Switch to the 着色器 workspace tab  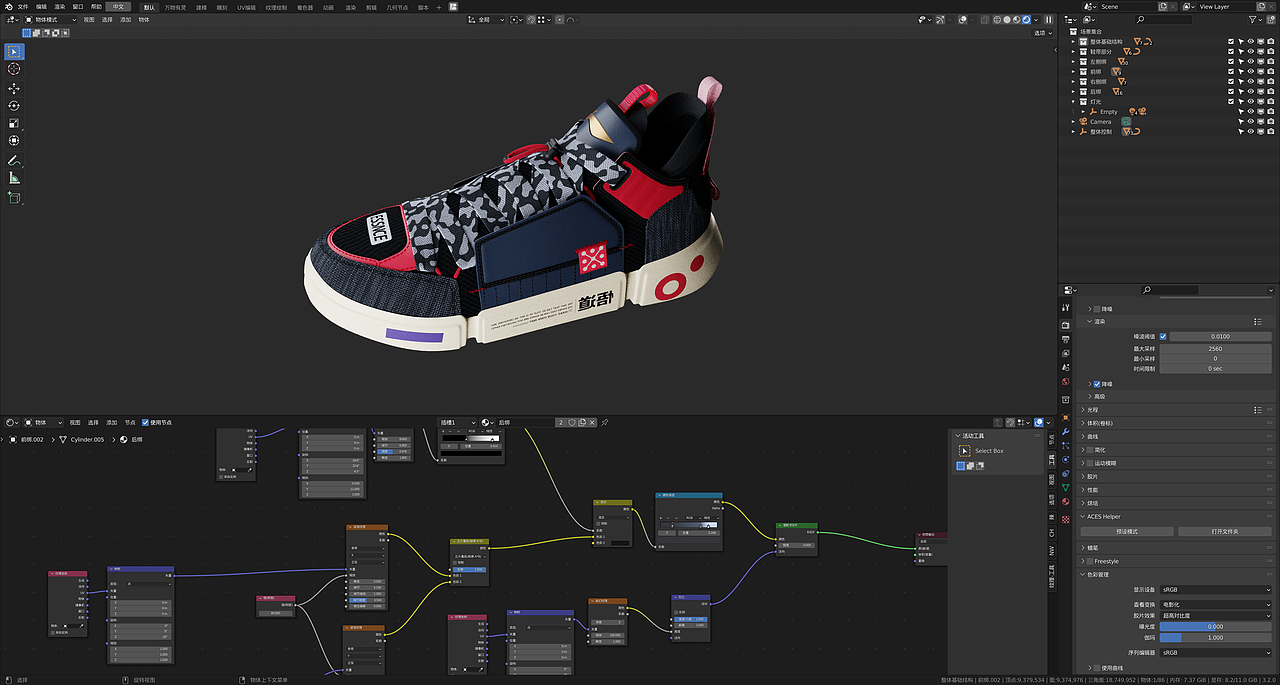305,7
